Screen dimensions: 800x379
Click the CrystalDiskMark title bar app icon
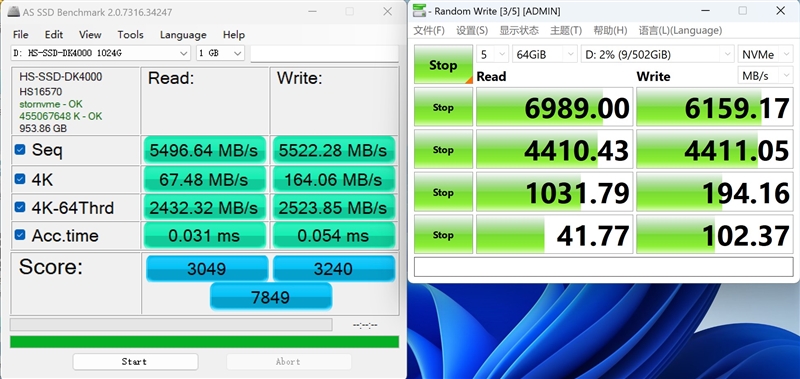click(419, 11)
